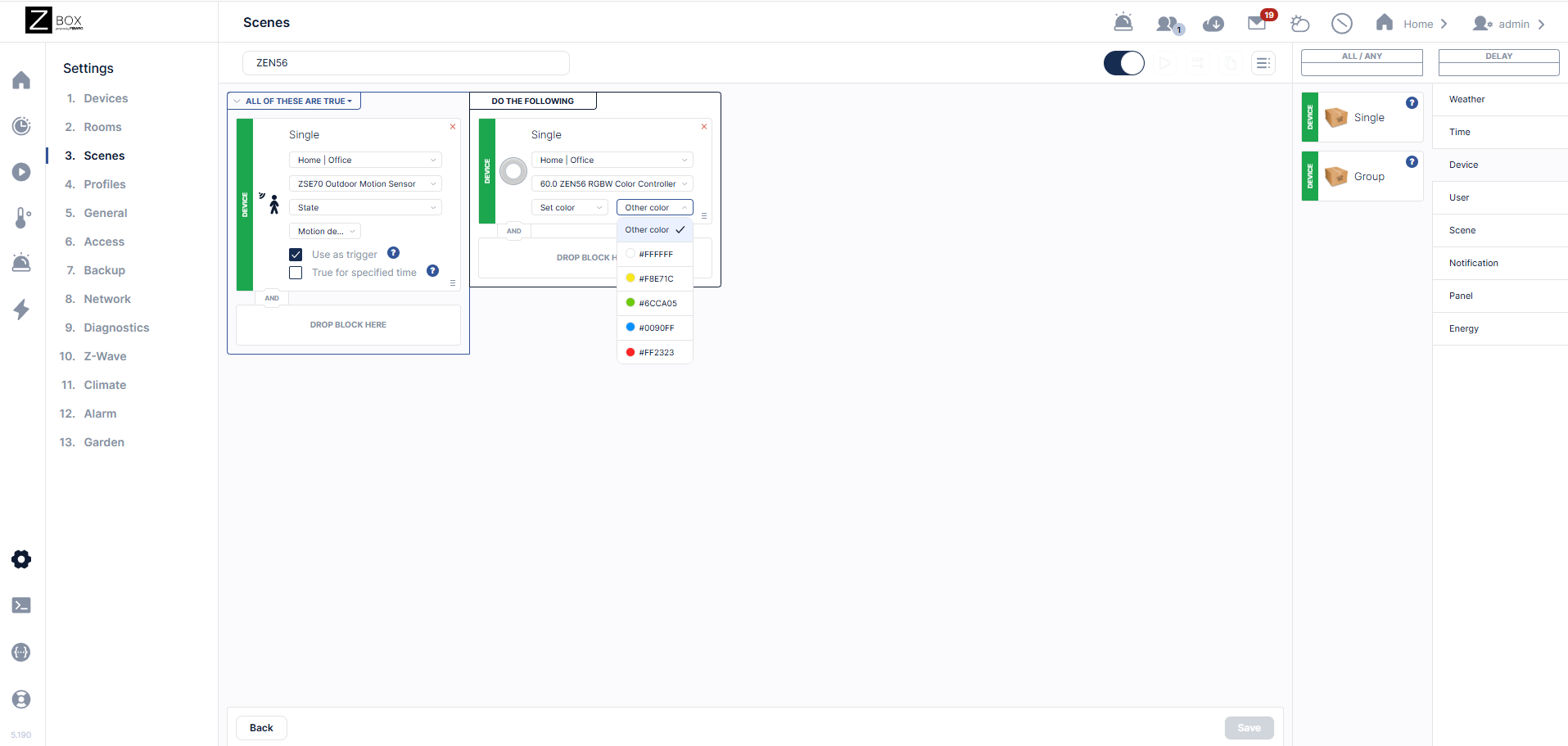
Task: Choose the checked Other color option
Action: click(655, 230)
